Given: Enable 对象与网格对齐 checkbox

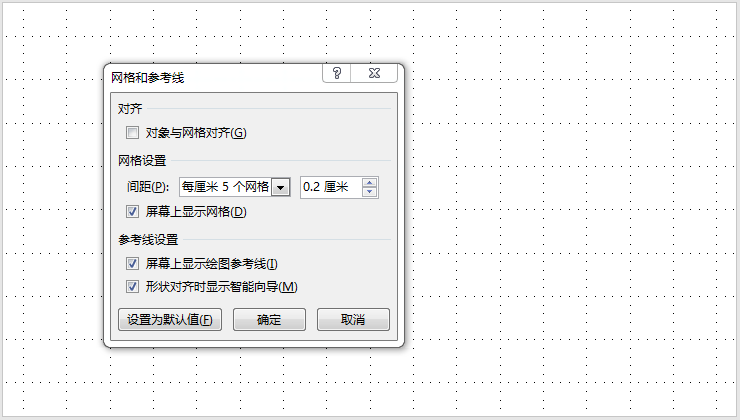Looking at the screenshot, I should (133, 133).
